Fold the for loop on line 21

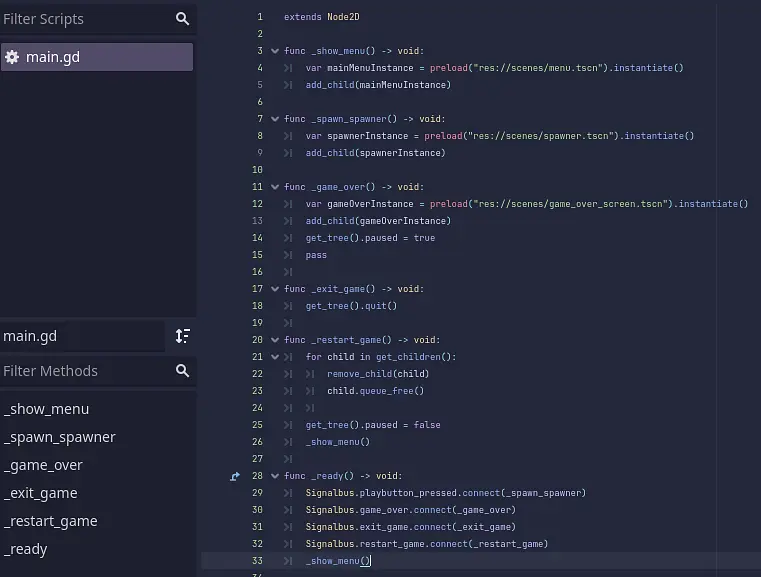click(x=275, y=357)
